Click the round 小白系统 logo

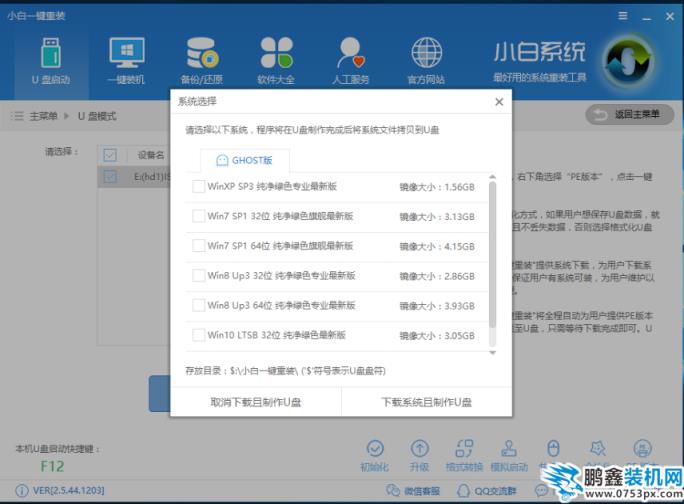click(x=629, y=61)
